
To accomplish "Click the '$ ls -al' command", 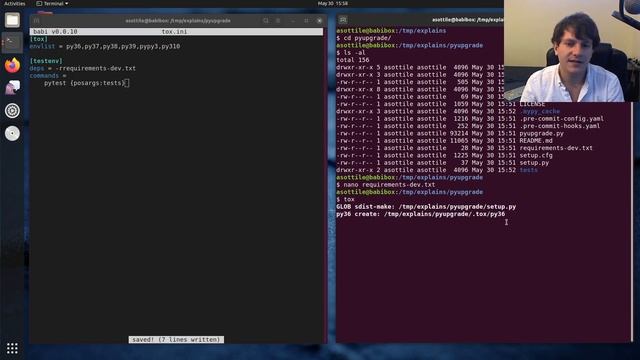I will (x=351, y=53).
